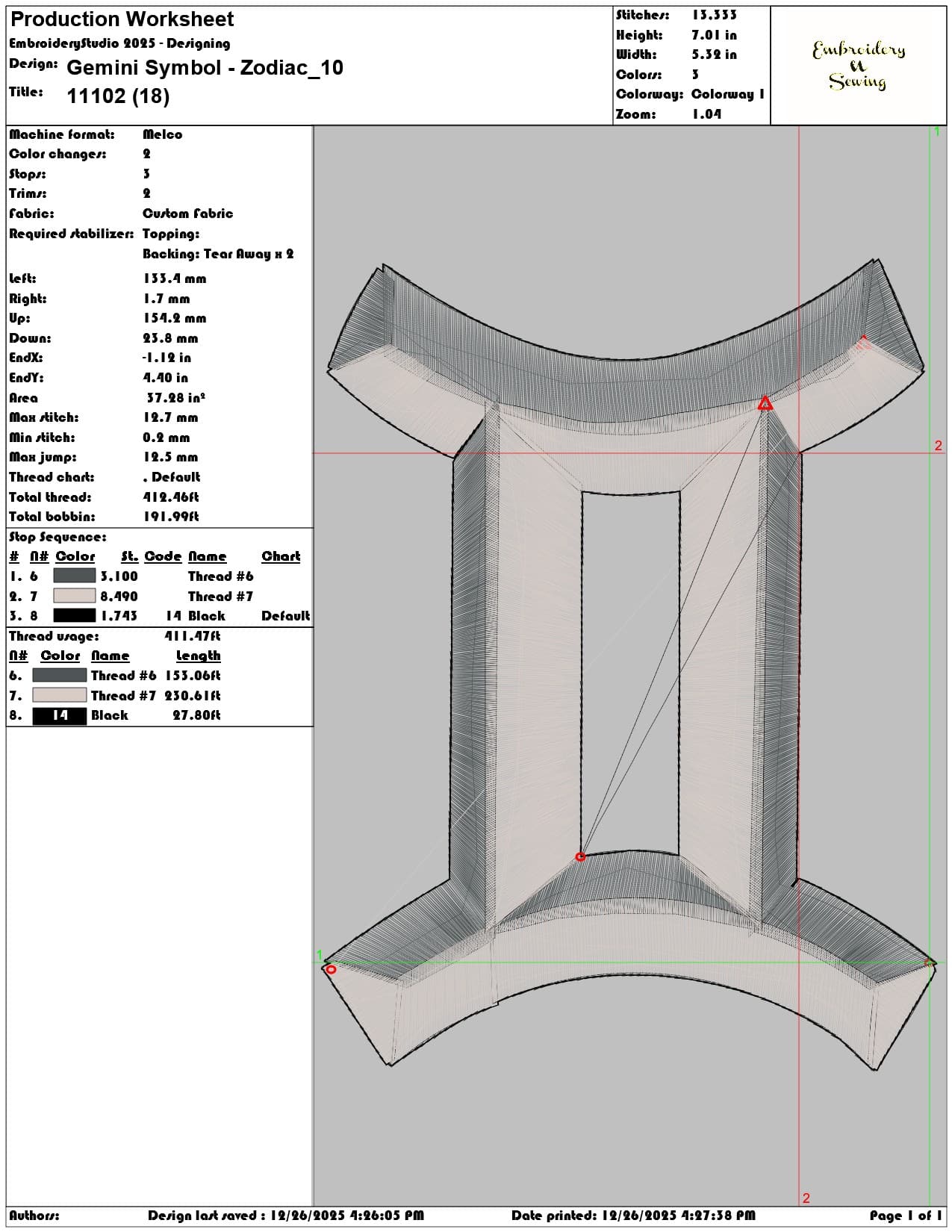The height and width of the screenshot is (1232, 952).
Task: Click the beige Thread #7 swatch in Stop Sequence
Action: pyautogui.click(x=75, y=596)
